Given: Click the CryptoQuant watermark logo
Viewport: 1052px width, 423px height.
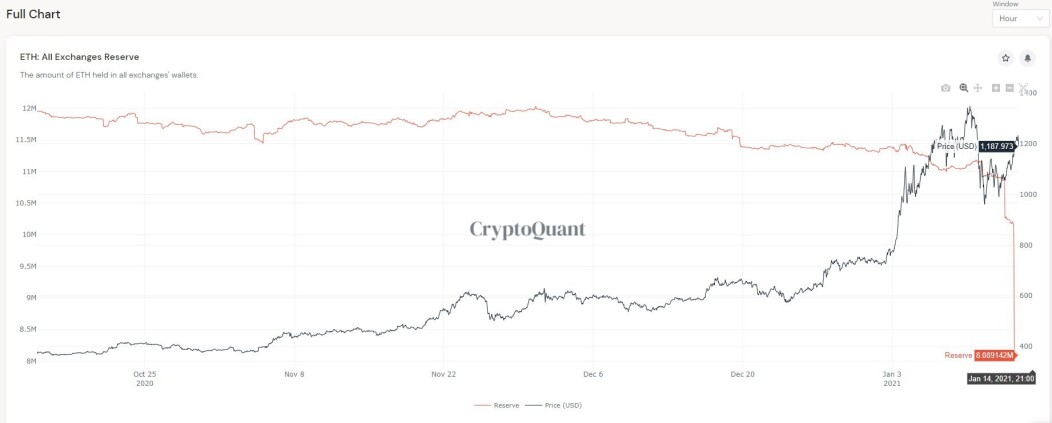Looking at the screenshot, I should [x=527, y=230].
